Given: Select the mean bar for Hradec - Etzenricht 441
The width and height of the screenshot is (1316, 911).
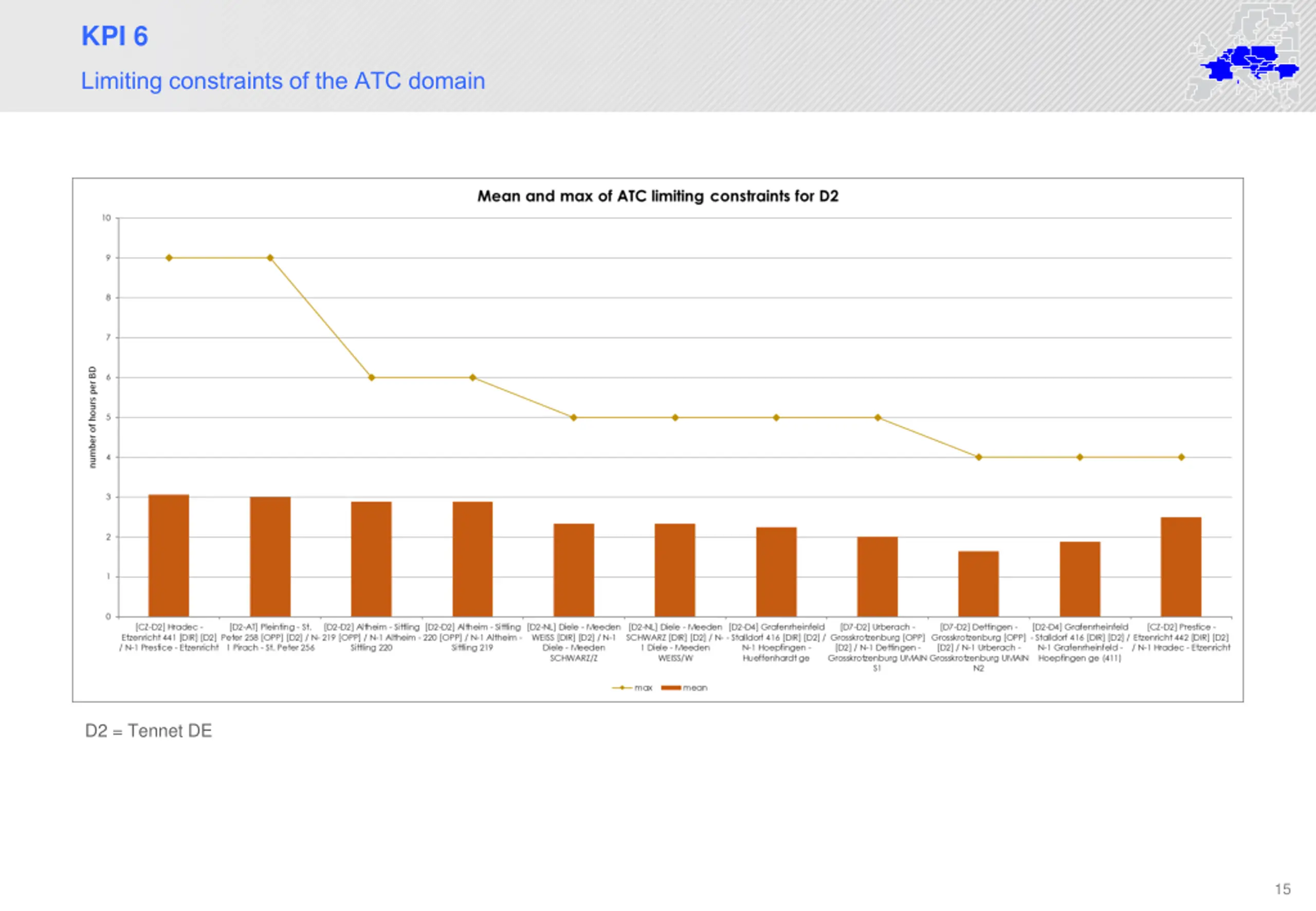Looking at the screenshot, I should (169, 555).
